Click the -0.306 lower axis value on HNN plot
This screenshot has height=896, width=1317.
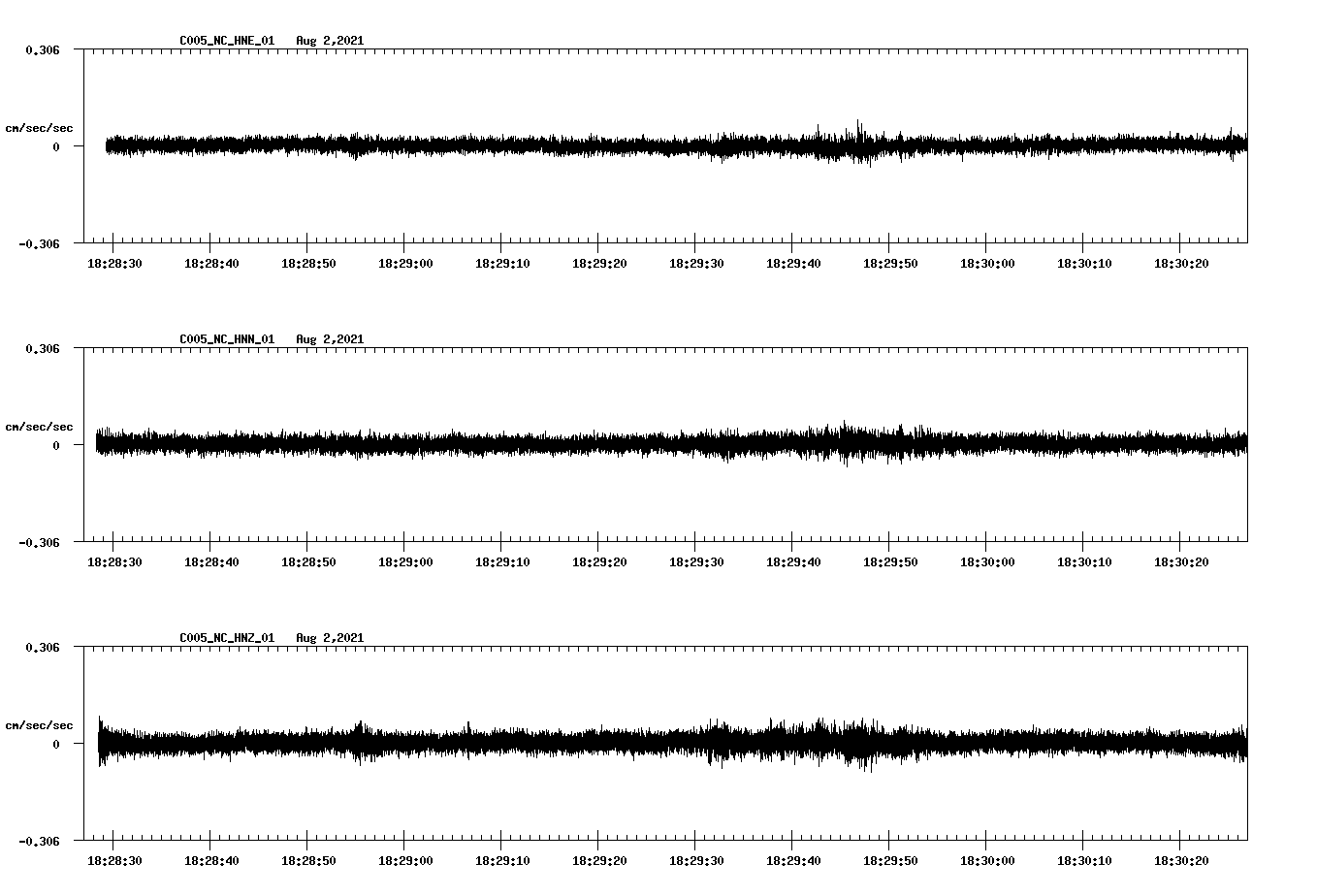tap(39, 542)
